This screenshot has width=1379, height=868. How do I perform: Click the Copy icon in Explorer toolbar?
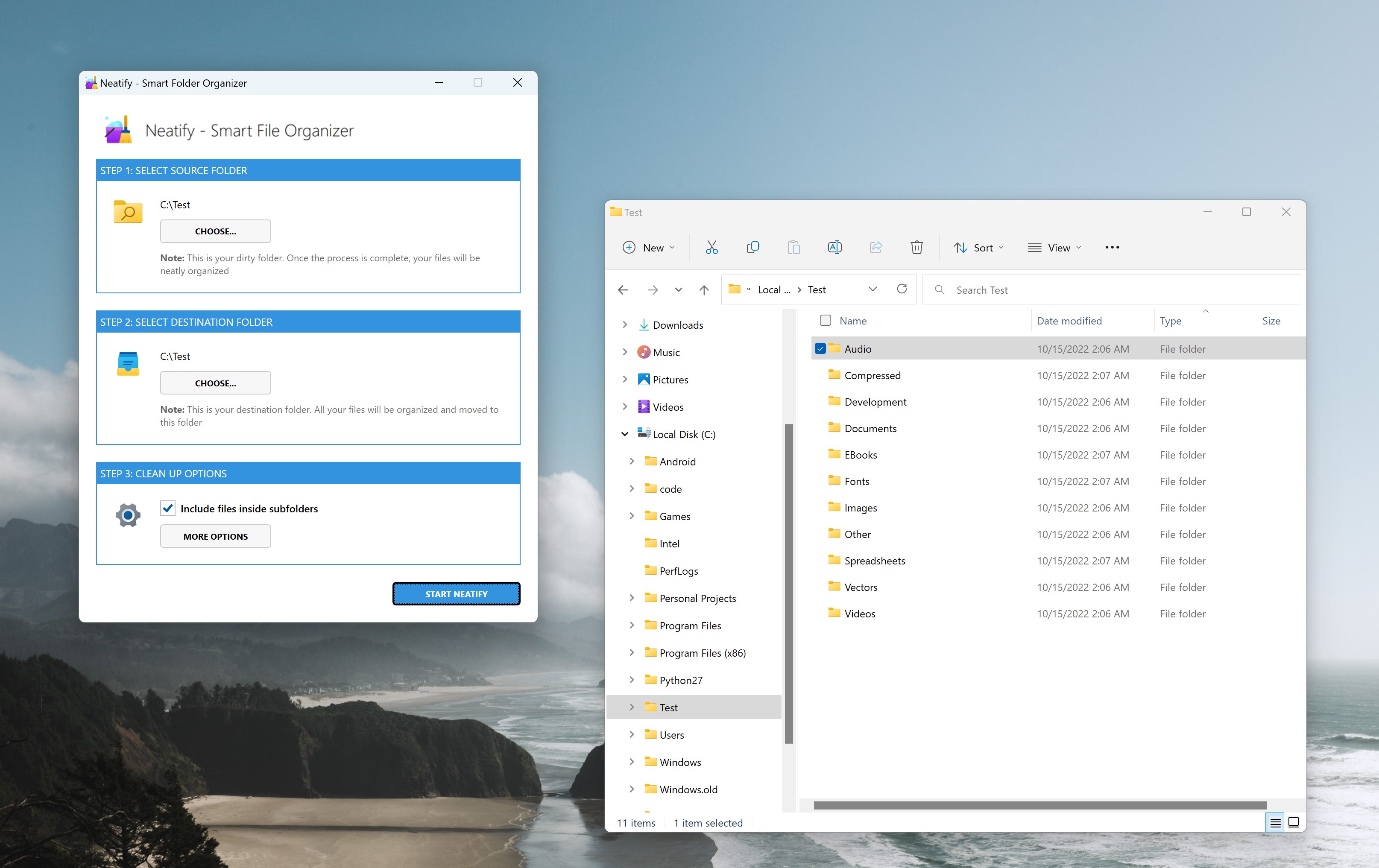[752, 247]
